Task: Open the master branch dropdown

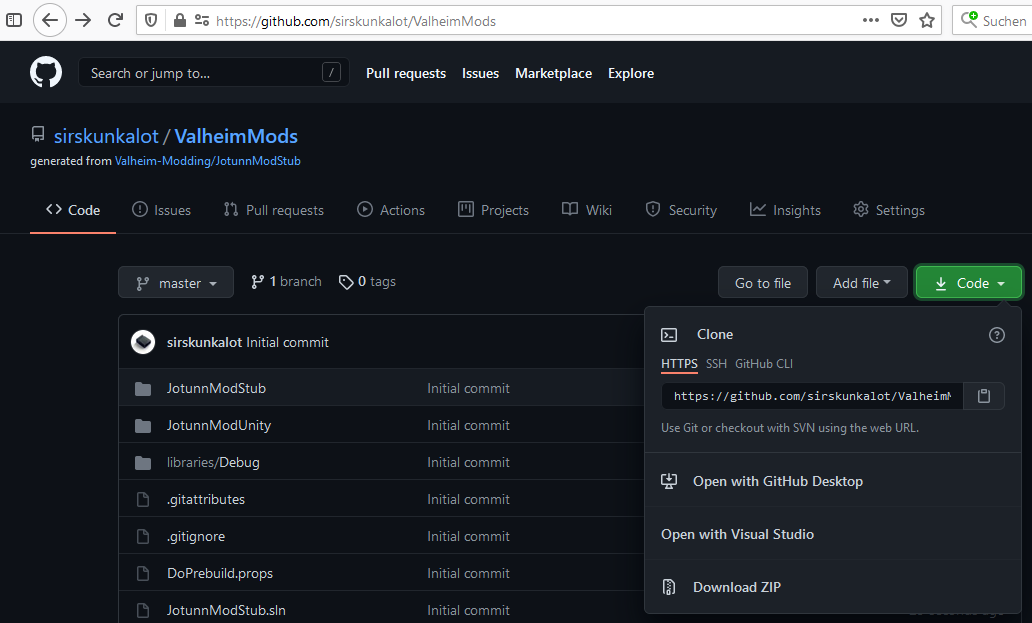Action: pyautogui.click(x=176, y=282)
